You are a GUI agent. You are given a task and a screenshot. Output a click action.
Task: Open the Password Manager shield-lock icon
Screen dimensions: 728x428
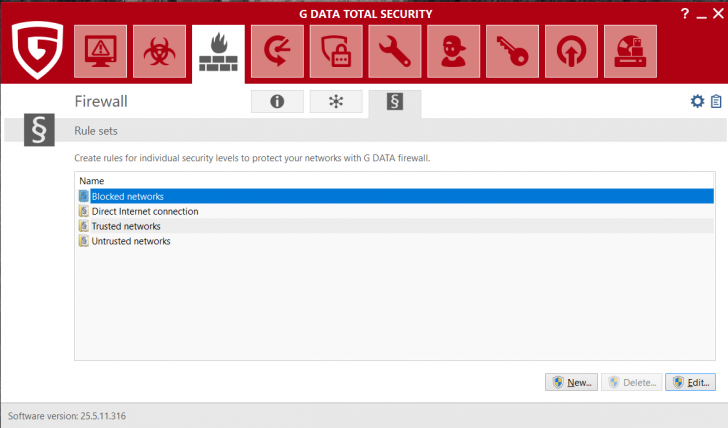click(x=336, y=52)
